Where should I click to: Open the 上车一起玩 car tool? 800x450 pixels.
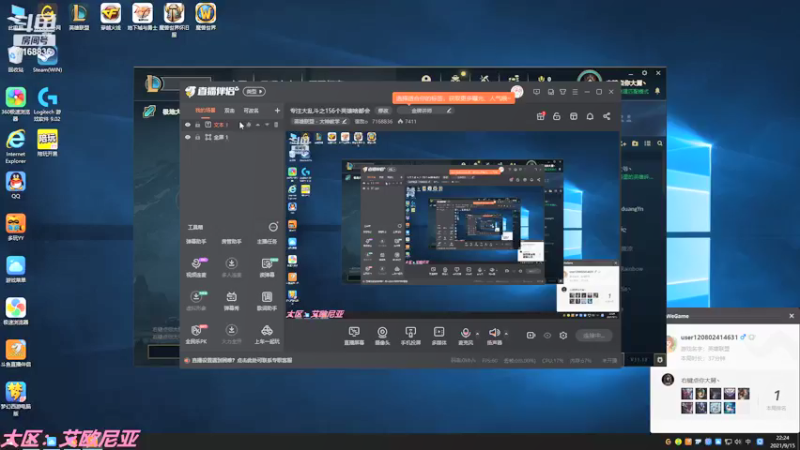(267, 334)
